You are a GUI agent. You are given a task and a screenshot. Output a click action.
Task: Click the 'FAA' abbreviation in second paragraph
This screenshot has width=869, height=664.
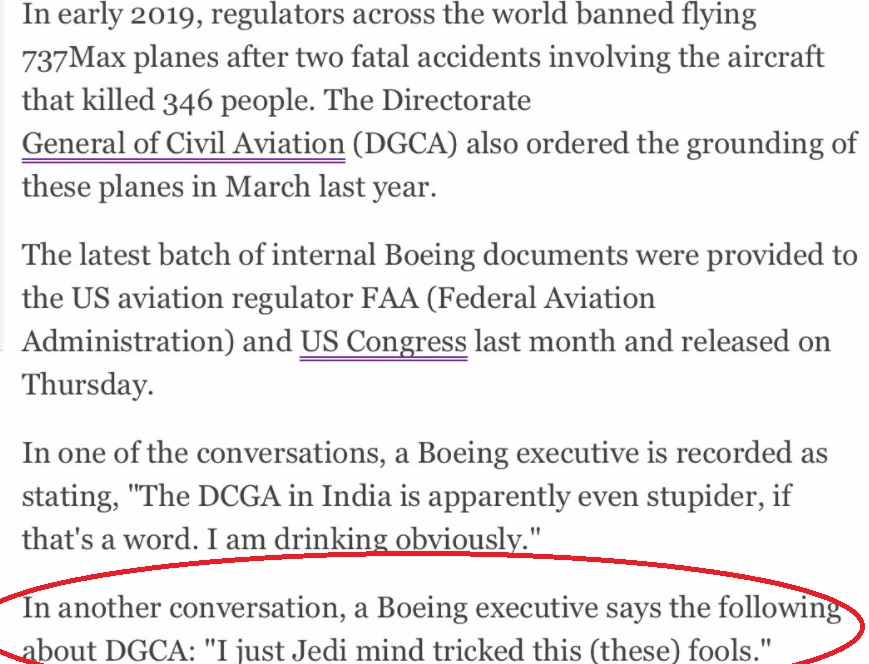tap(390, 298)
